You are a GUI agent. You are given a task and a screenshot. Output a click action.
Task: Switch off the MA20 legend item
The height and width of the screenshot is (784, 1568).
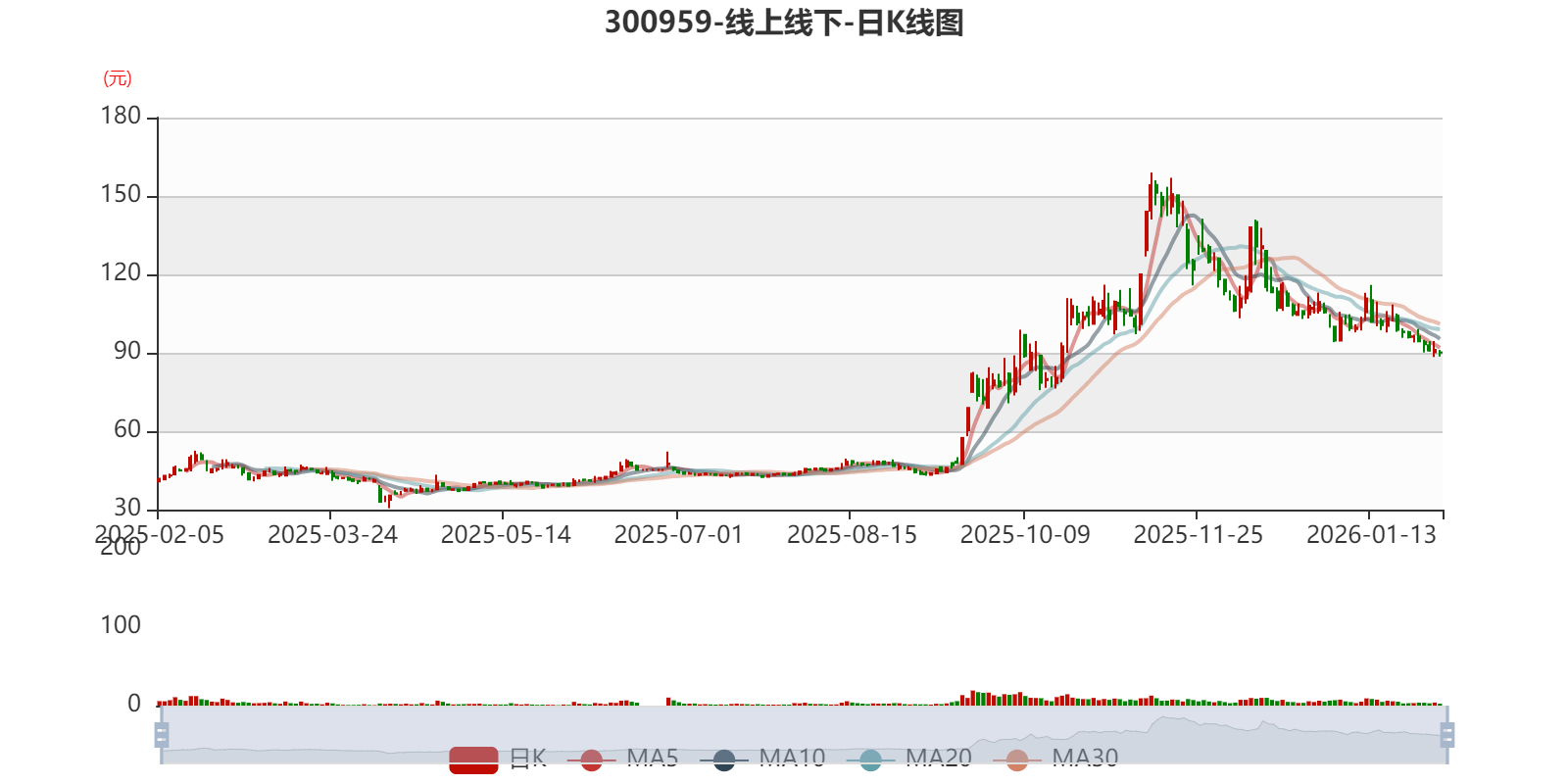click(x=909, y=759)
